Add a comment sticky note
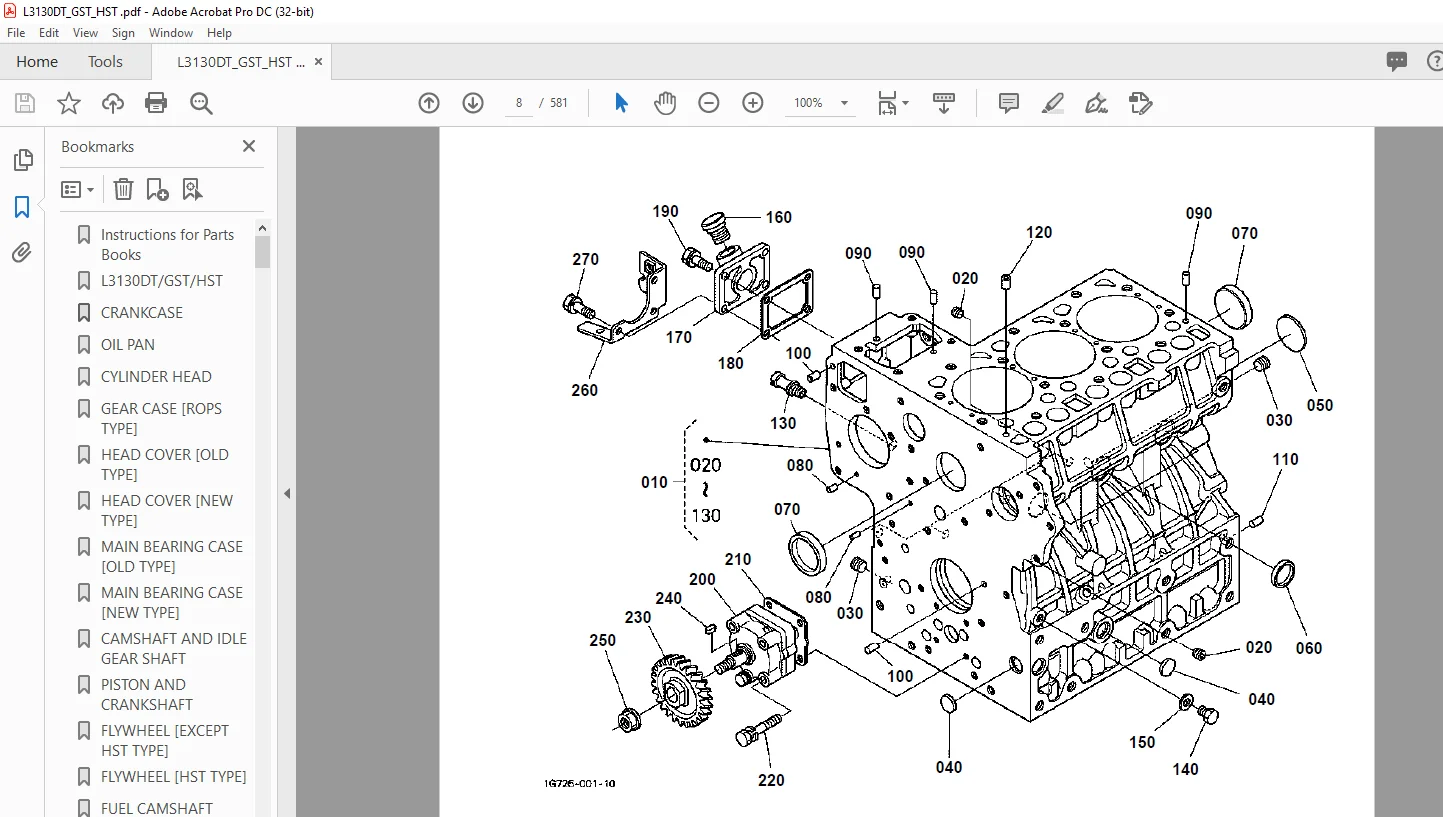1443x817 pixels. tap(1009, 103)
